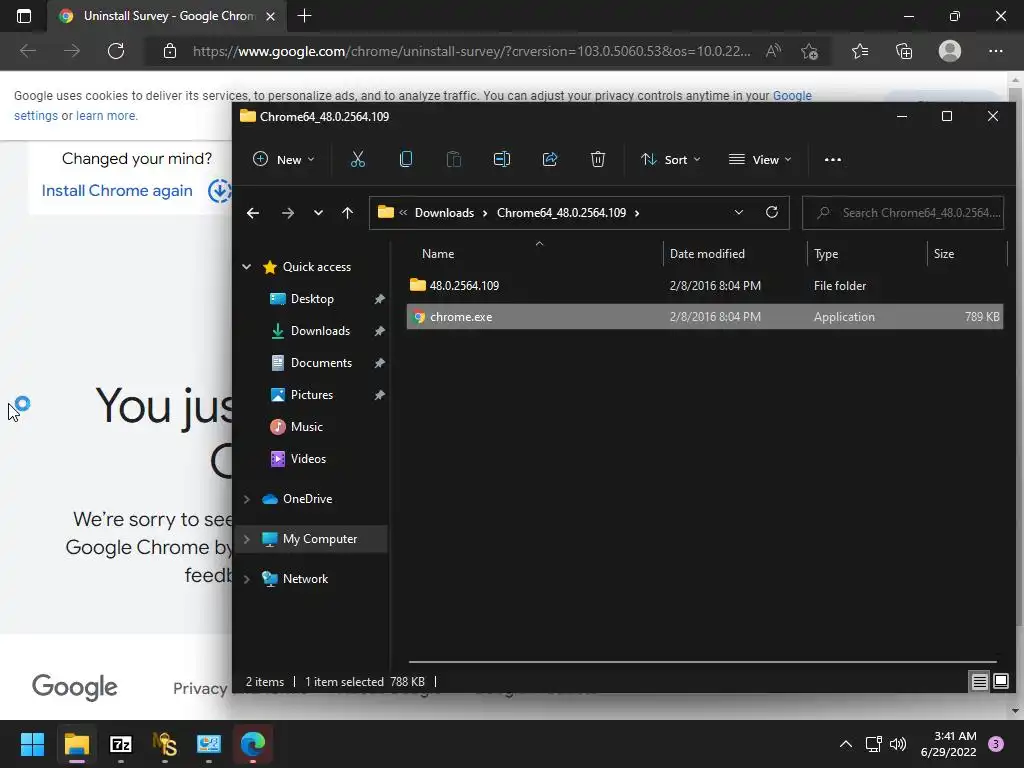Click the Paste icon in Explorer toolbar
Image resolution: width=1024 pixels, height=768 pixels.
[453, 159]
